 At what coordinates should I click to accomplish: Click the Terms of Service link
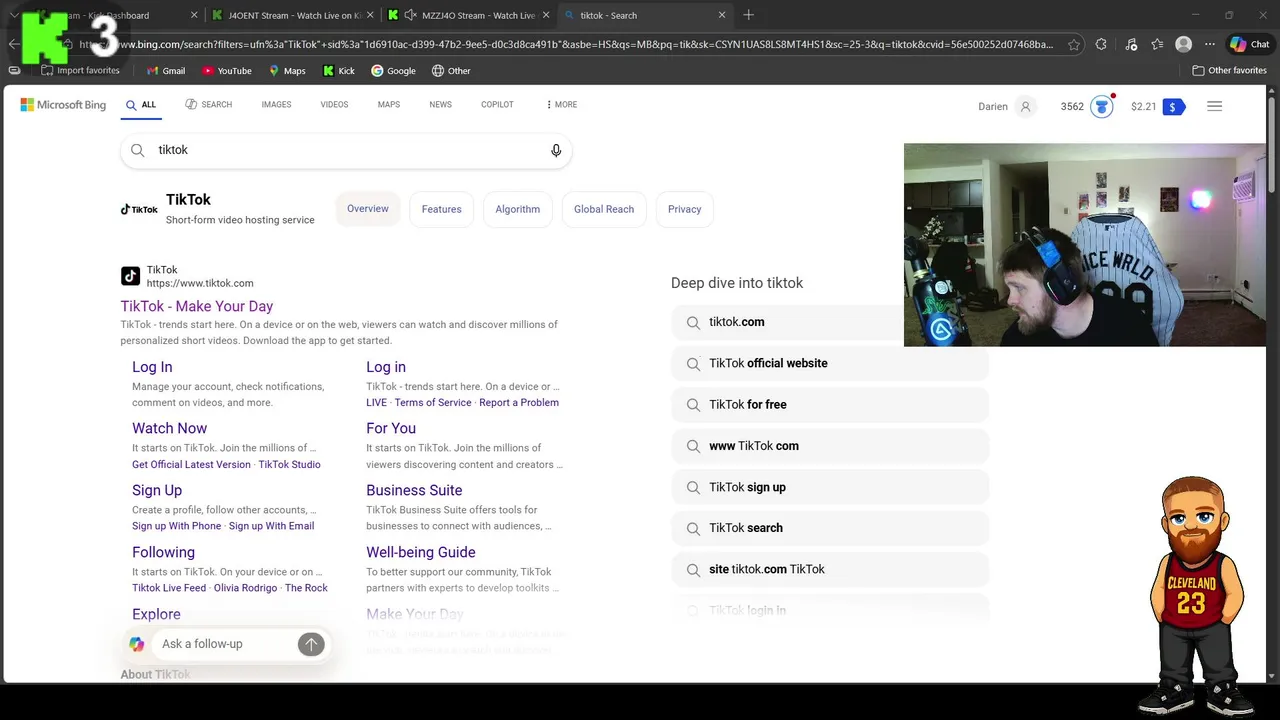click(x=433, y=403)
